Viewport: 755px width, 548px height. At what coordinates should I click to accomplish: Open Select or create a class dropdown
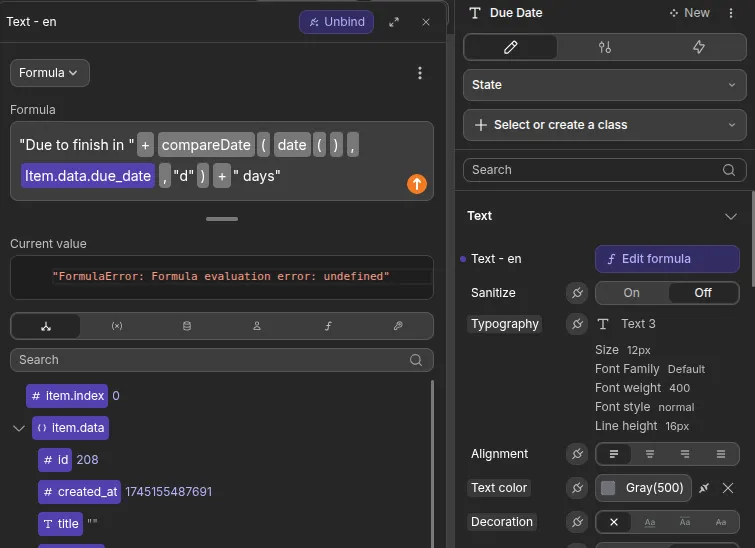tap(604, 125)
